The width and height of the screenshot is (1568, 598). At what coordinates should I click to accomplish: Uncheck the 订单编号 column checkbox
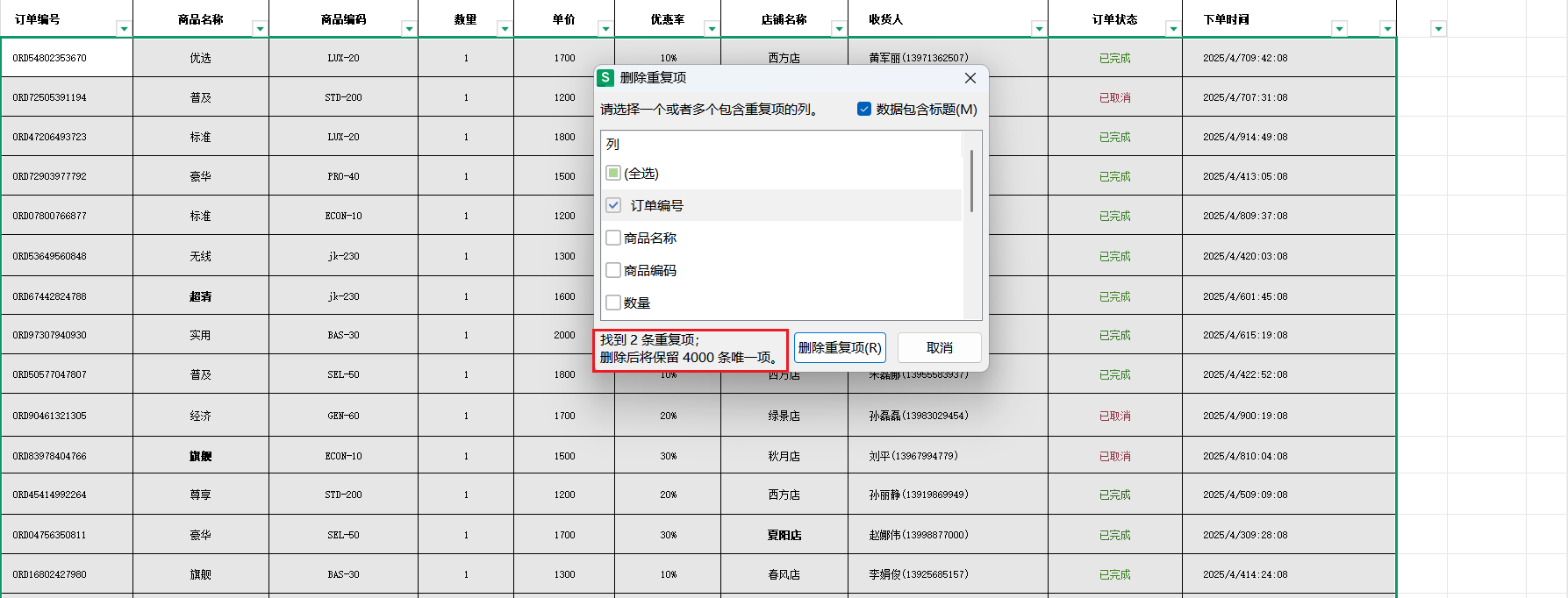(613, 205)
